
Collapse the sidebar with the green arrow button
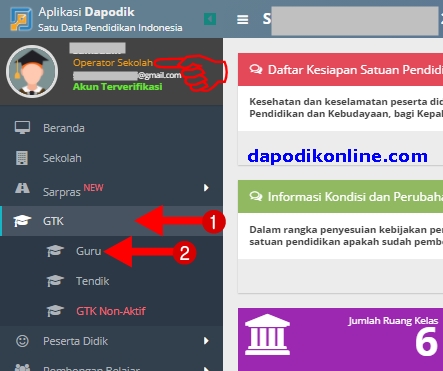click(210, 19)
